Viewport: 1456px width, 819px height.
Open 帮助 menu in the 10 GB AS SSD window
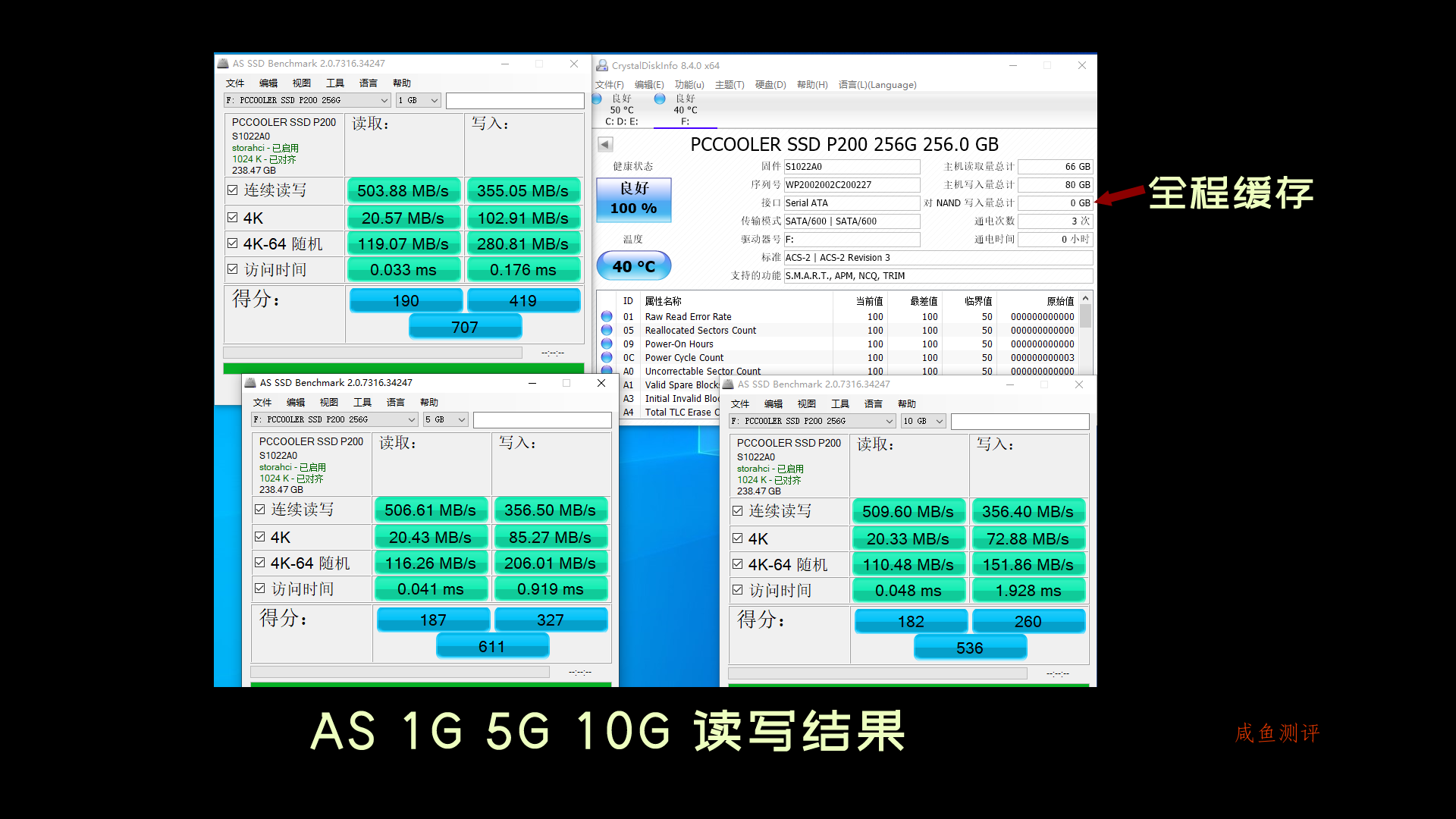click(907, 404)
